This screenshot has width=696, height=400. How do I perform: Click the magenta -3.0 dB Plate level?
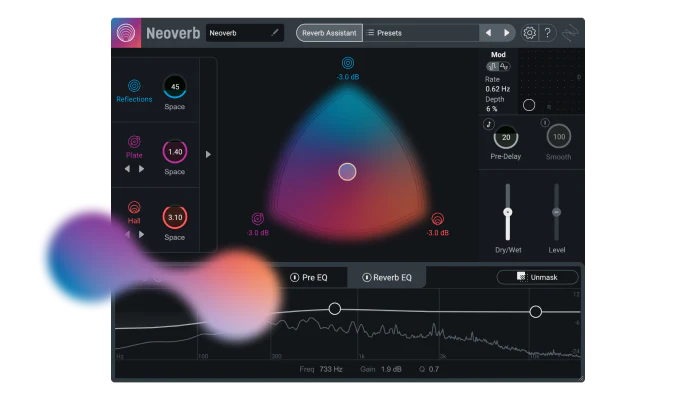258,233
